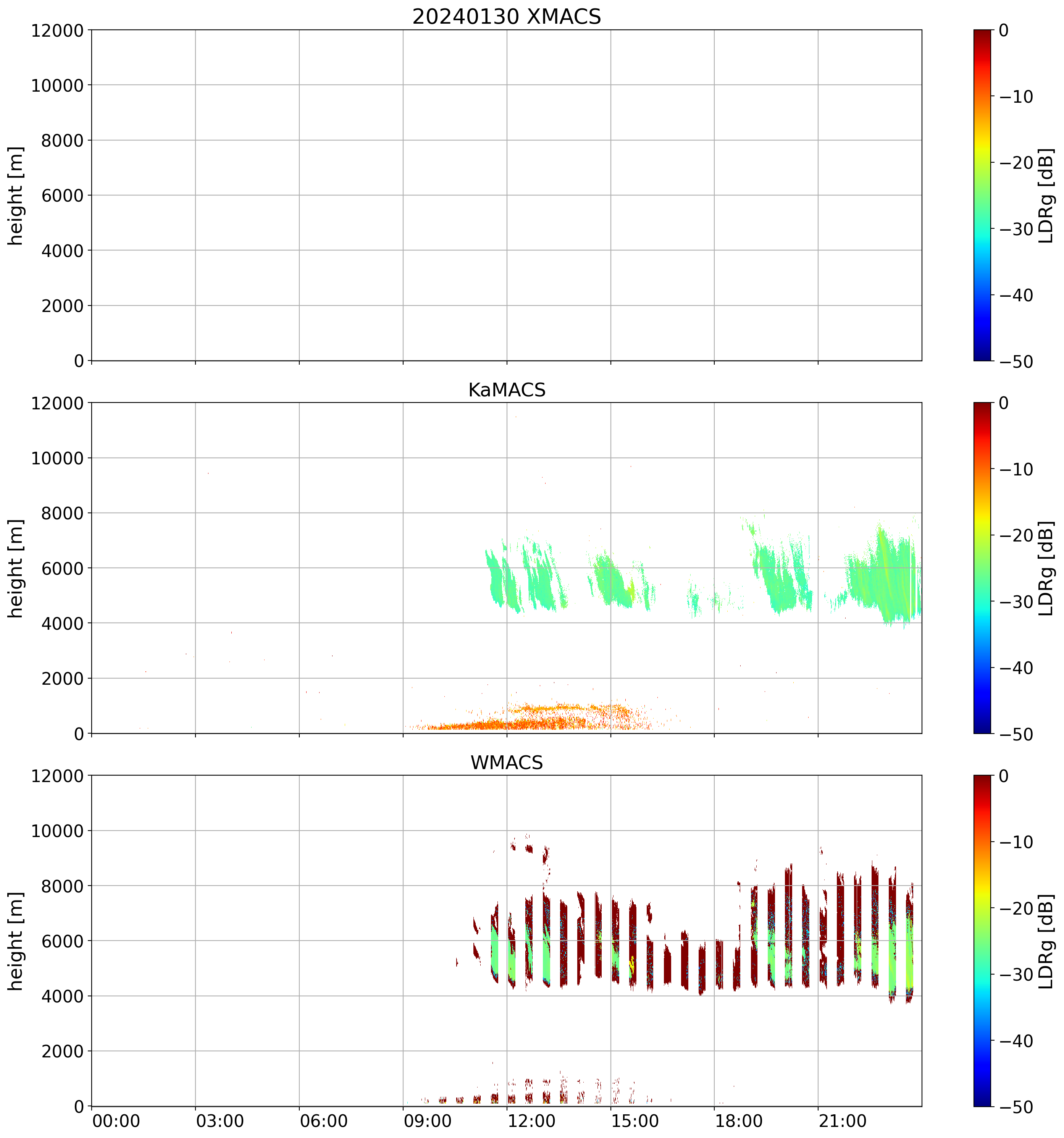Click the KaMACS height [m] axis label

(x=16, y=568)
